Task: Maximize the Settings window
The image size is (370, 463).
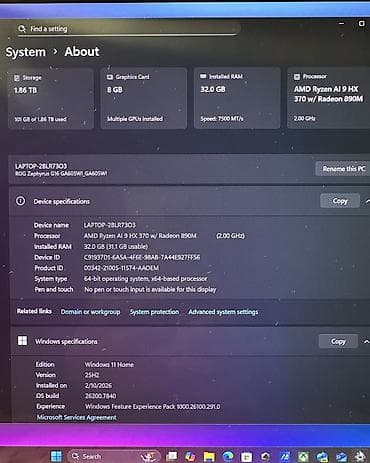Action: coord(361,23)
